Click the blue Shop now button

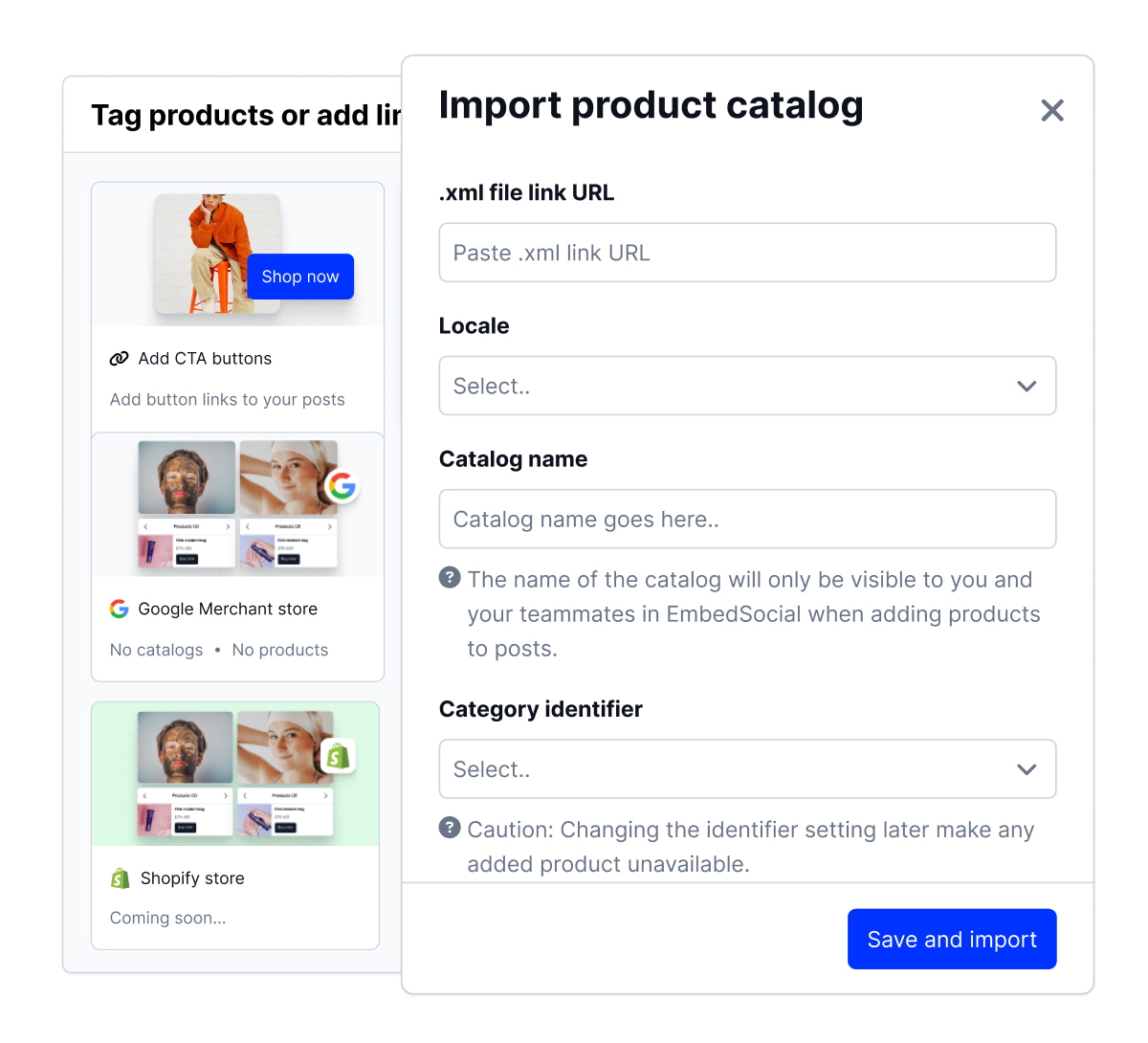coord(300,277)
